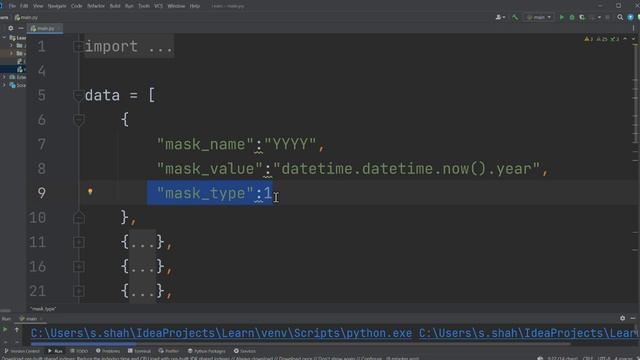The image size is (640, 360).
Task: Rerun main using the green arrow in Run panel
Action: click(x=5, y=329)
